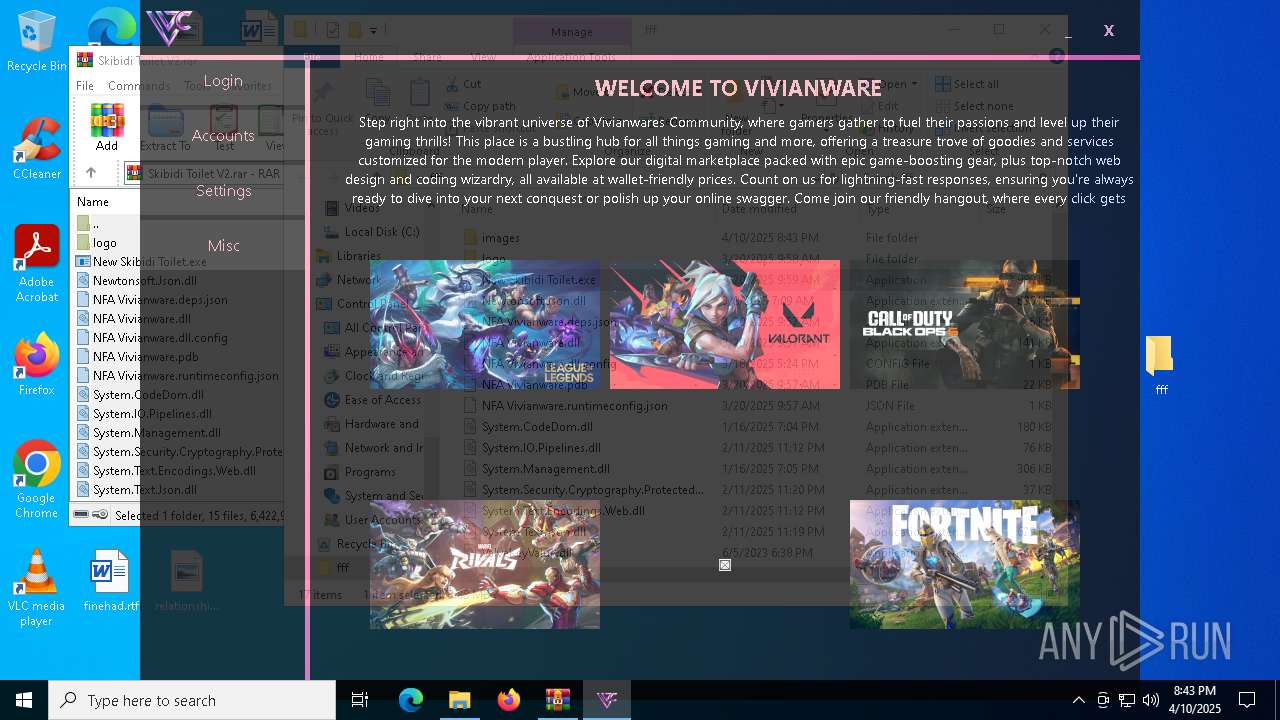This screenshot has width=1280, height=720.
Task: Open the File menu in WinRAR
Action: [x=85, y=86]
